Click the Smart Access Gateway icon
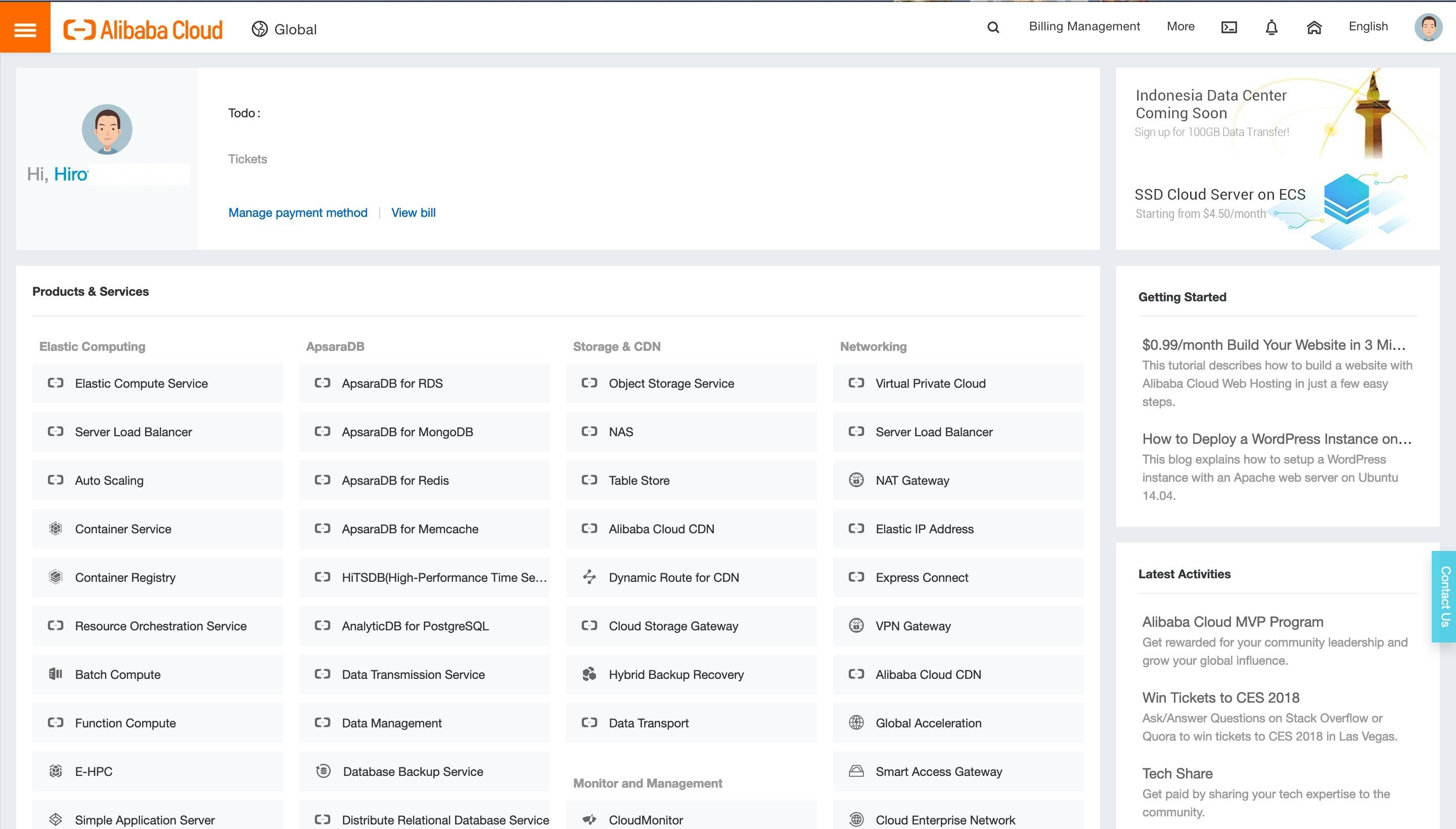 point(856,771)
